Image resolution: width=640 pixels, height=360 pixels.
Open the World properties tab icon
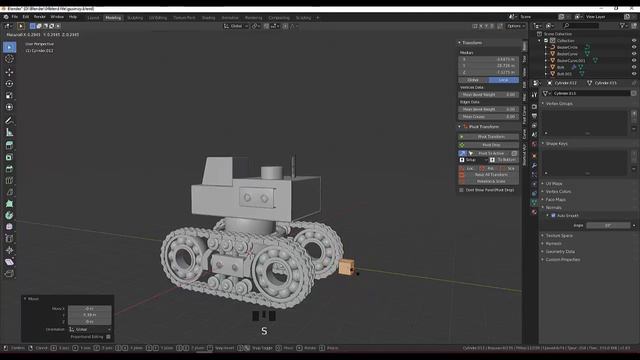(x=534, y=144)
